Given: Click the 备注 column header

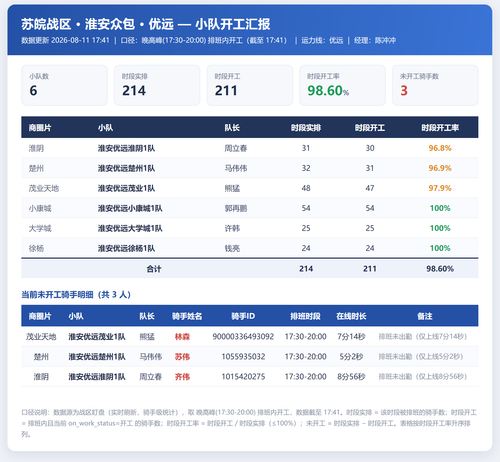Looking at the screenshot, I should (425, 316).
